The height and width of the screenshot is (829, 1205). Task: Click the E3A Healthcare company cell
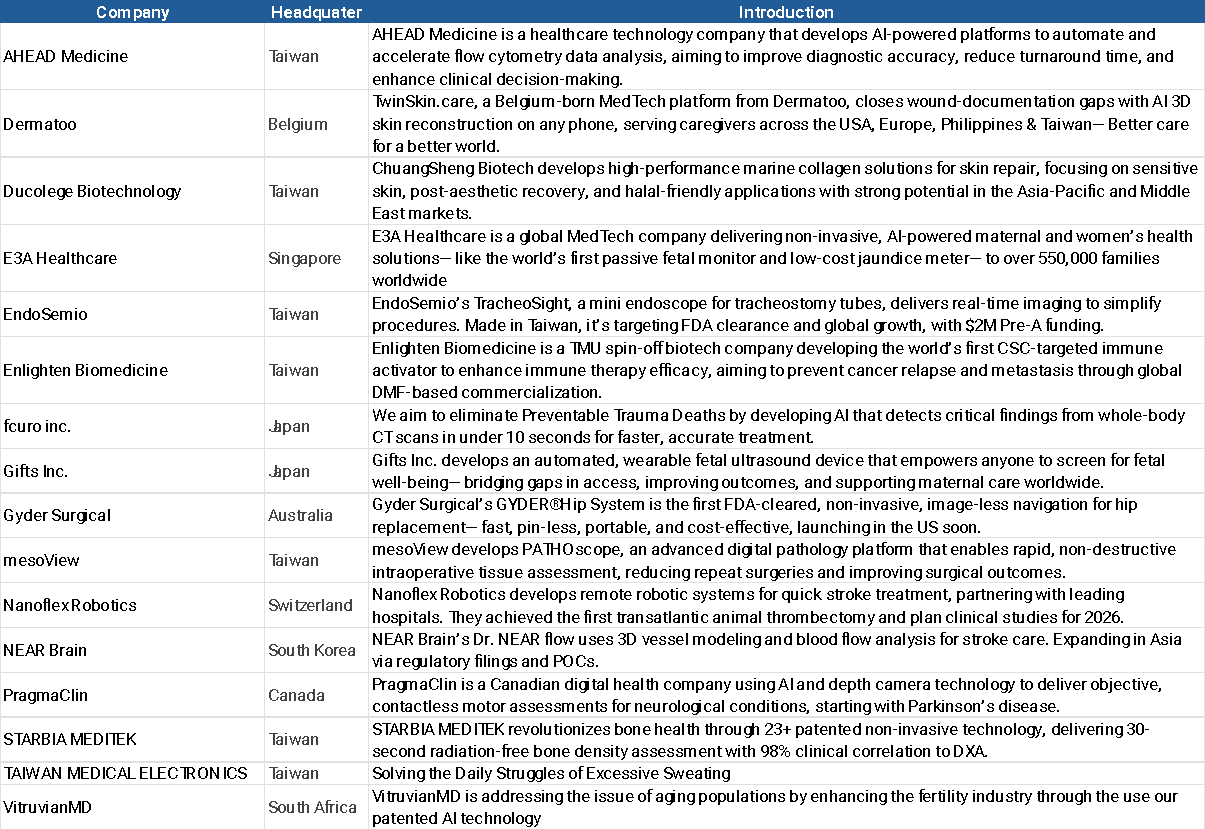coord(132,258)
